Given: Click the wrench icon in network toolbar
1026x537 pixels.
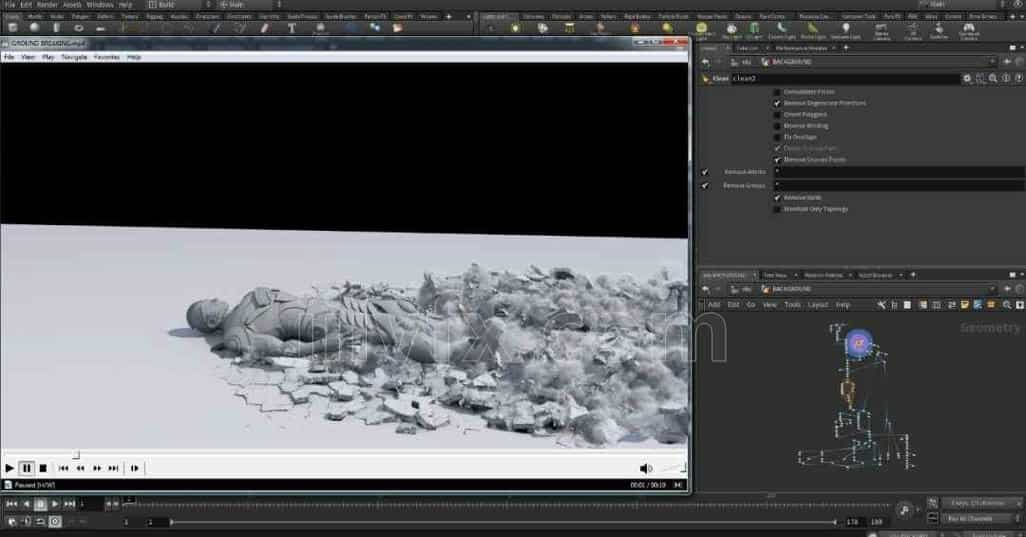Looking at the screenshot, I should tap(881, 305).
